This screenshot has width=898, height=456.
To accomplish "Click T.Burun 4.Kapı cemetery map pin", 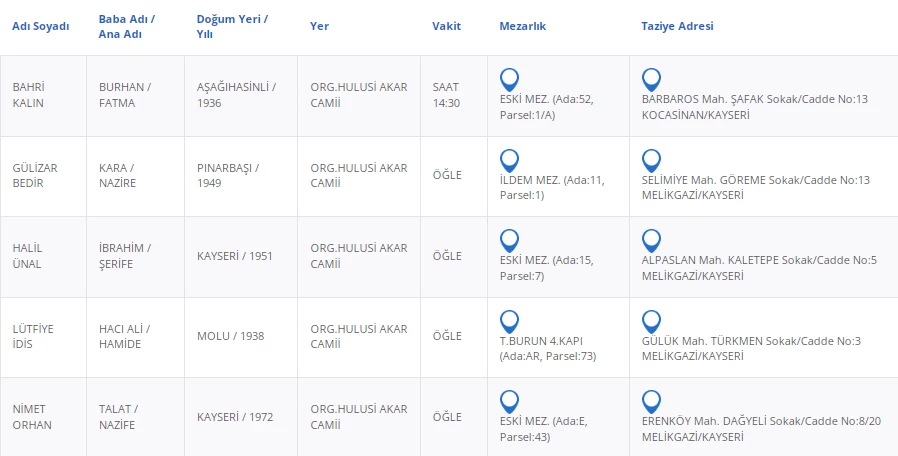I will pos(509,321).
